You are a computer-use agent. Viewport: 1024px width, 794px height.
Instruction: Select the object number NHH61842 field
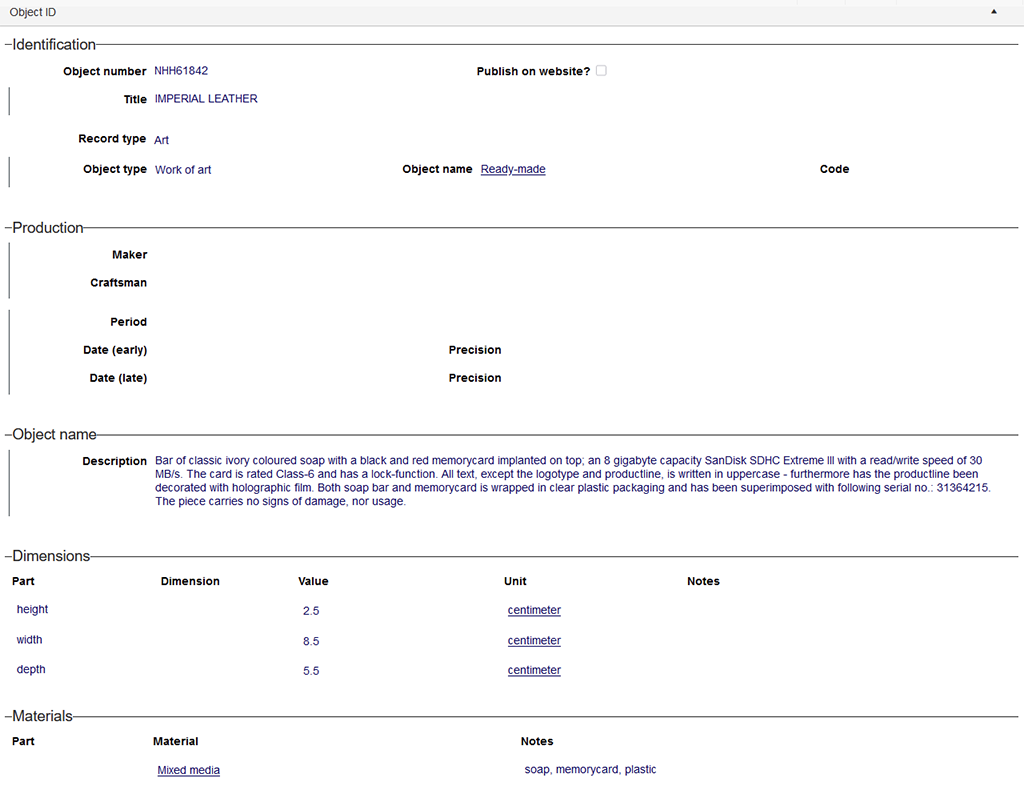coord(181,71)
